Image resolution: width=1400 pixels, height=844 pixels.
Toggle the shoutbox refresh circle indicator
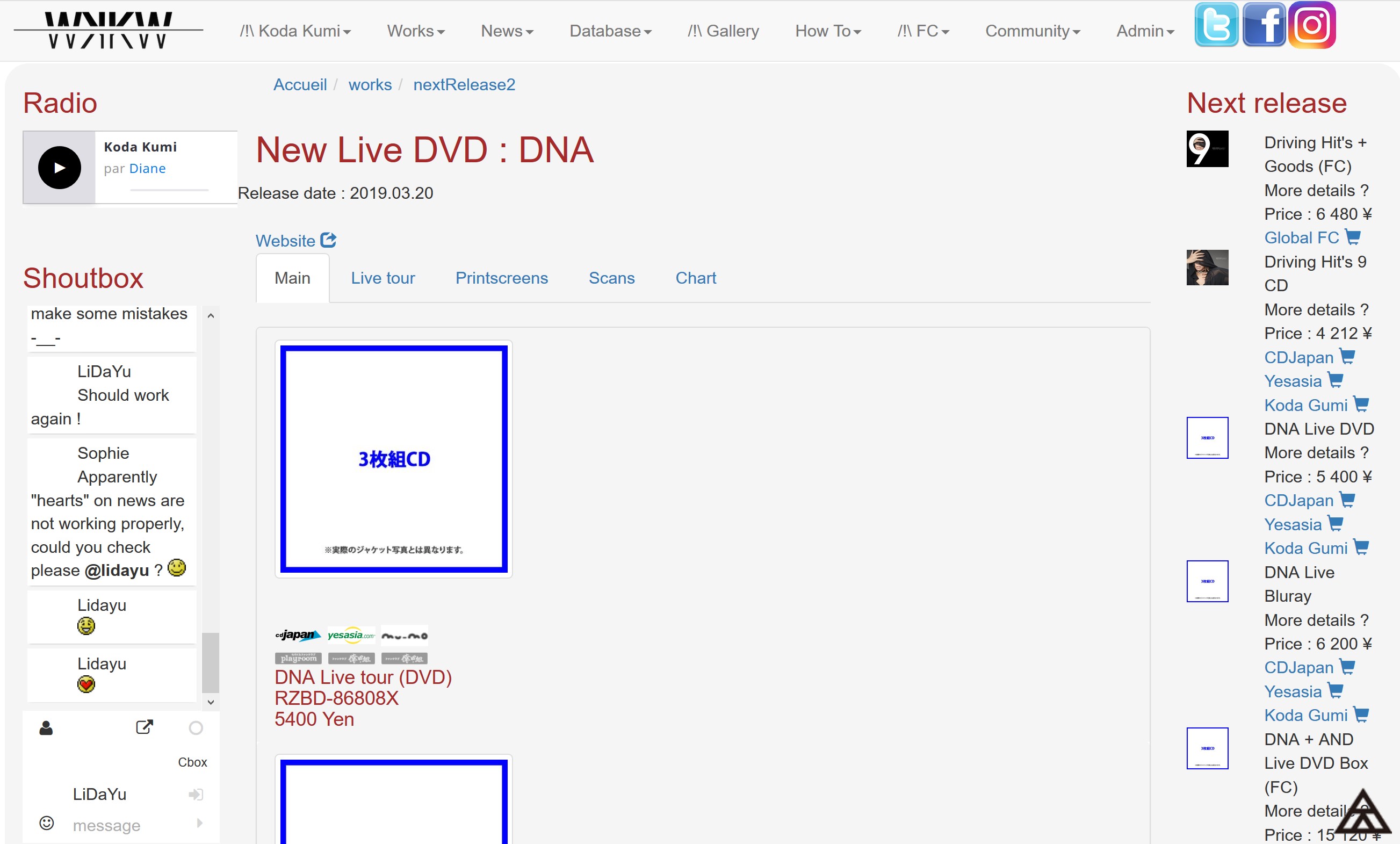point(196,728)
